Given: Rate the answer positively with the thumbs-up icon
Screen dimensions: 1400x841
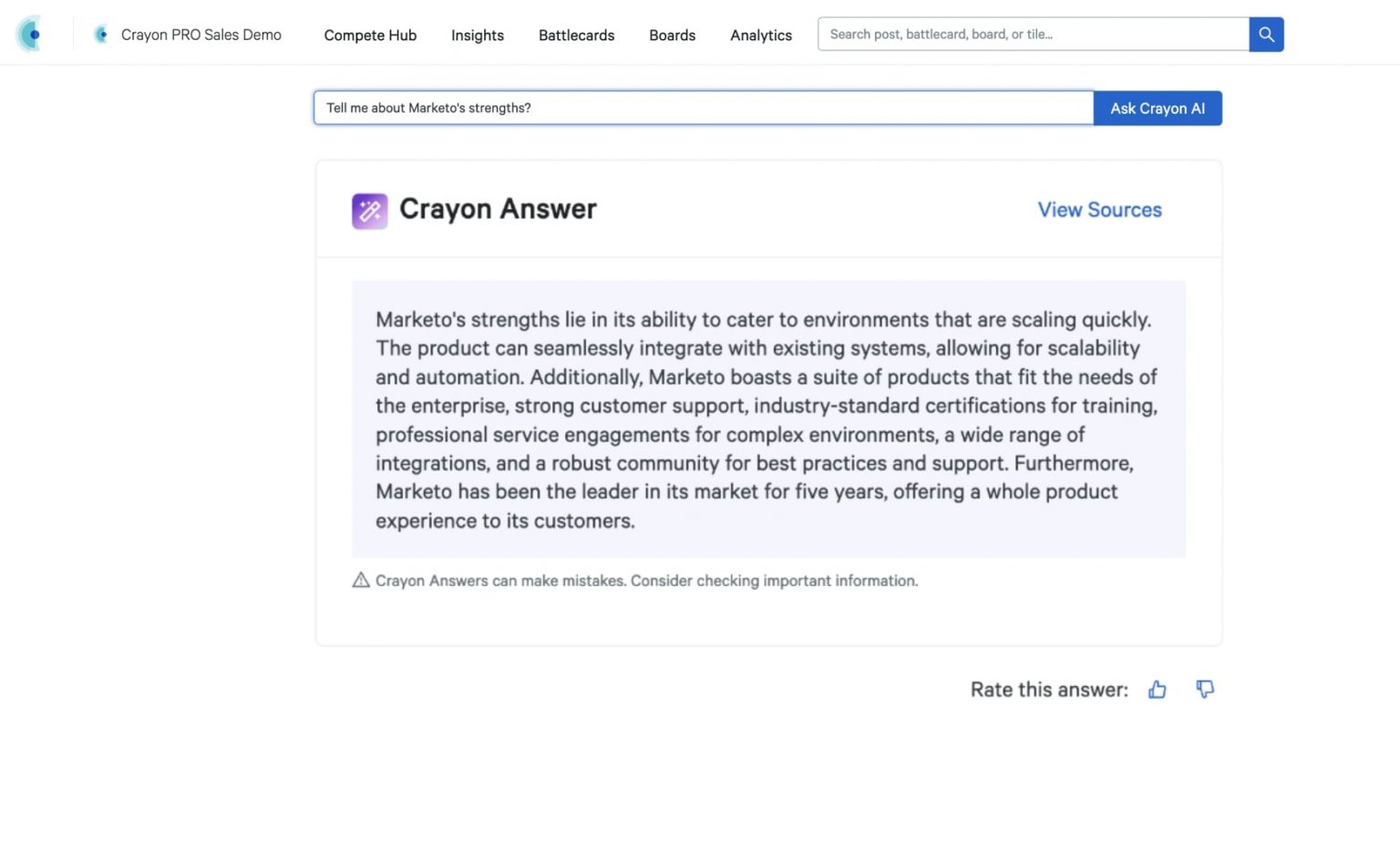Looking at the screenshot, I should [1157, 690].
